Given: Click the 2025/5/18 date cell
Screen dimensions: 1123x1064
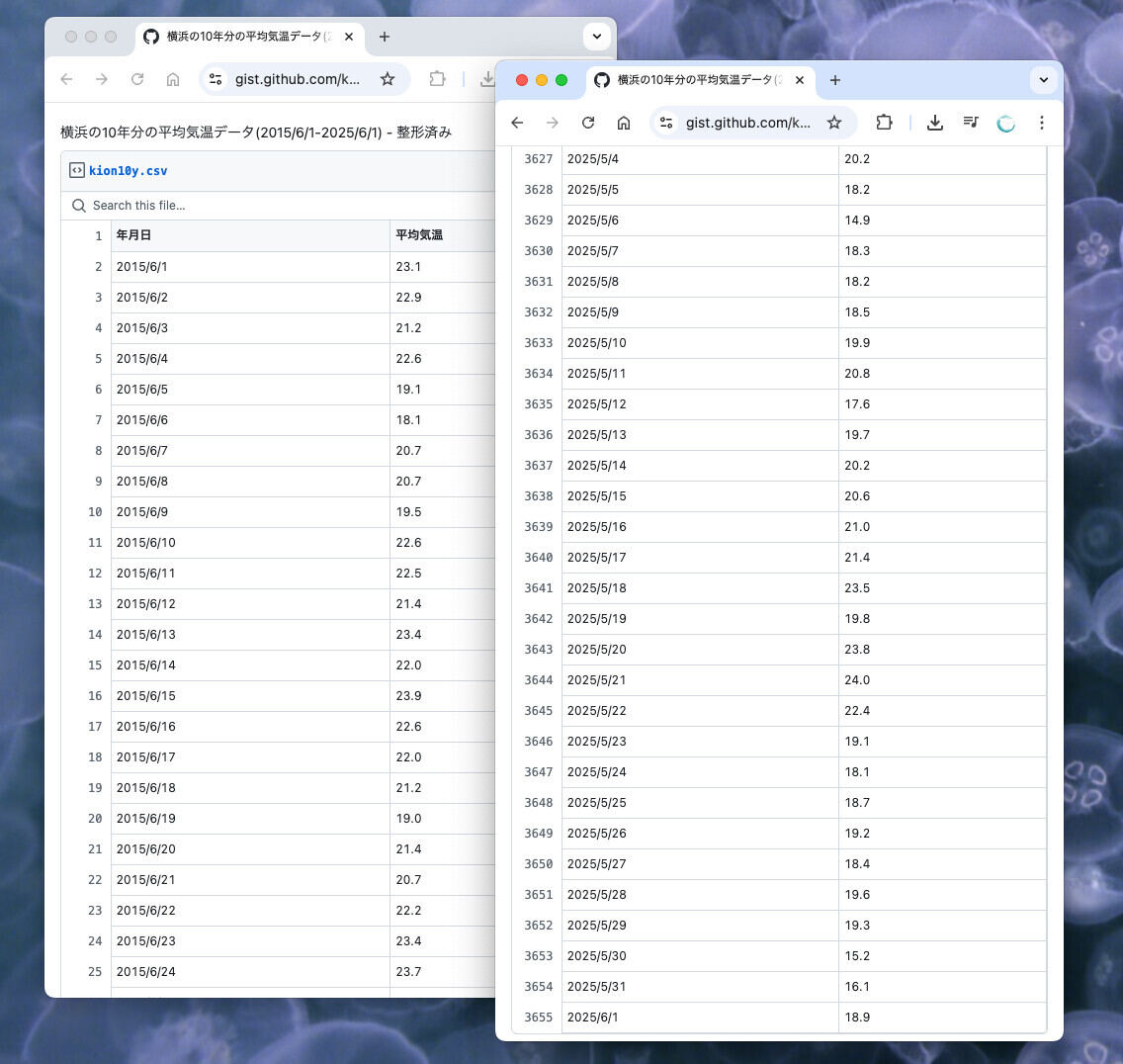Looking at the screenshot, I should [701, 588].
